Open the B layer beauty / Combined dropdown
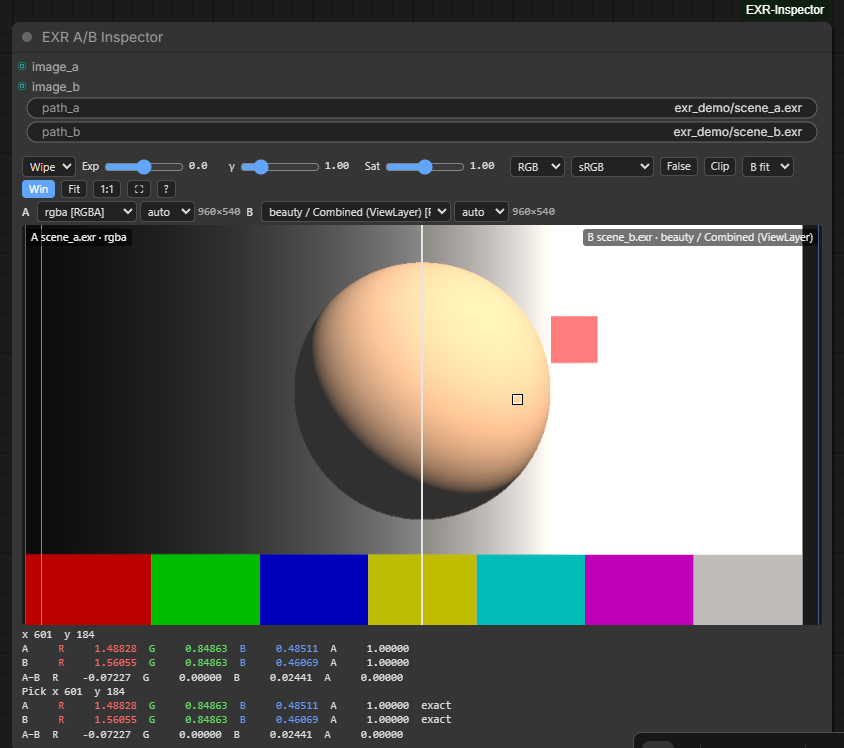The image size is (844, 748). (355, 212)
